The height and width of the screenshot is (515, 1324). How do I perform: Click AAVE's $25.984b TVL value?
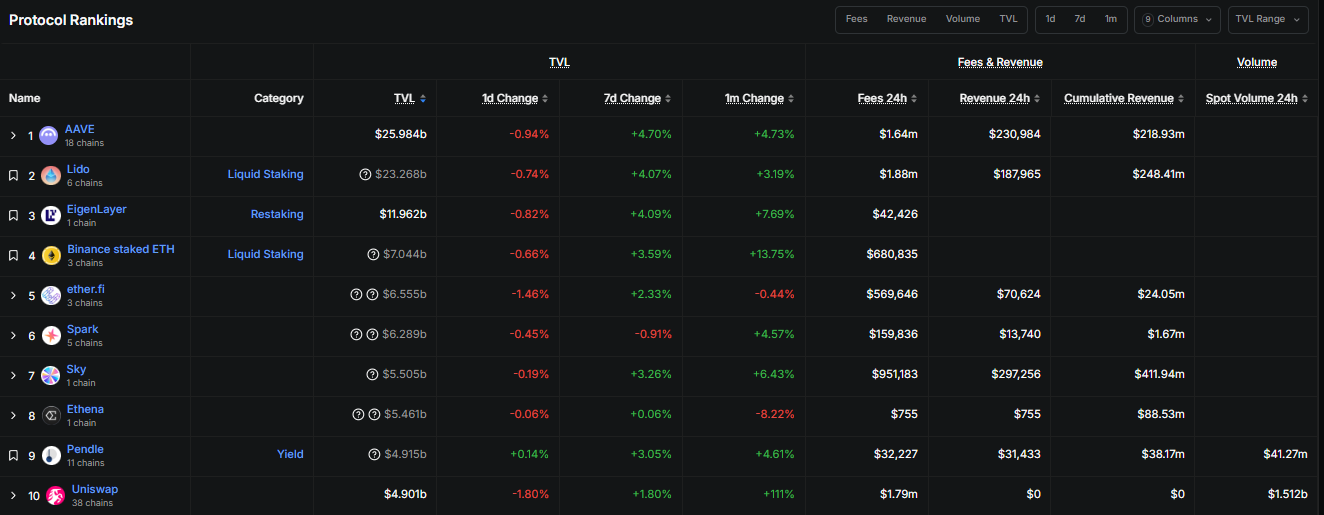pos(401,134)
